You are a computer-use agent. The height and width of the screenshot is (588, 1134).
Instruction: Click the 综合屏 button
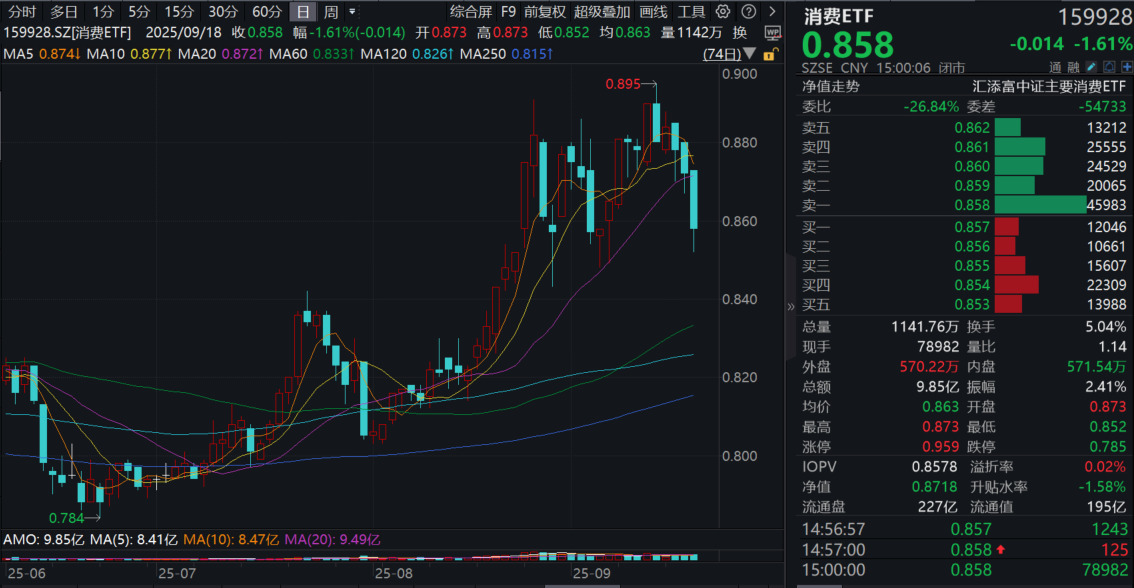[x=470, y=12]
